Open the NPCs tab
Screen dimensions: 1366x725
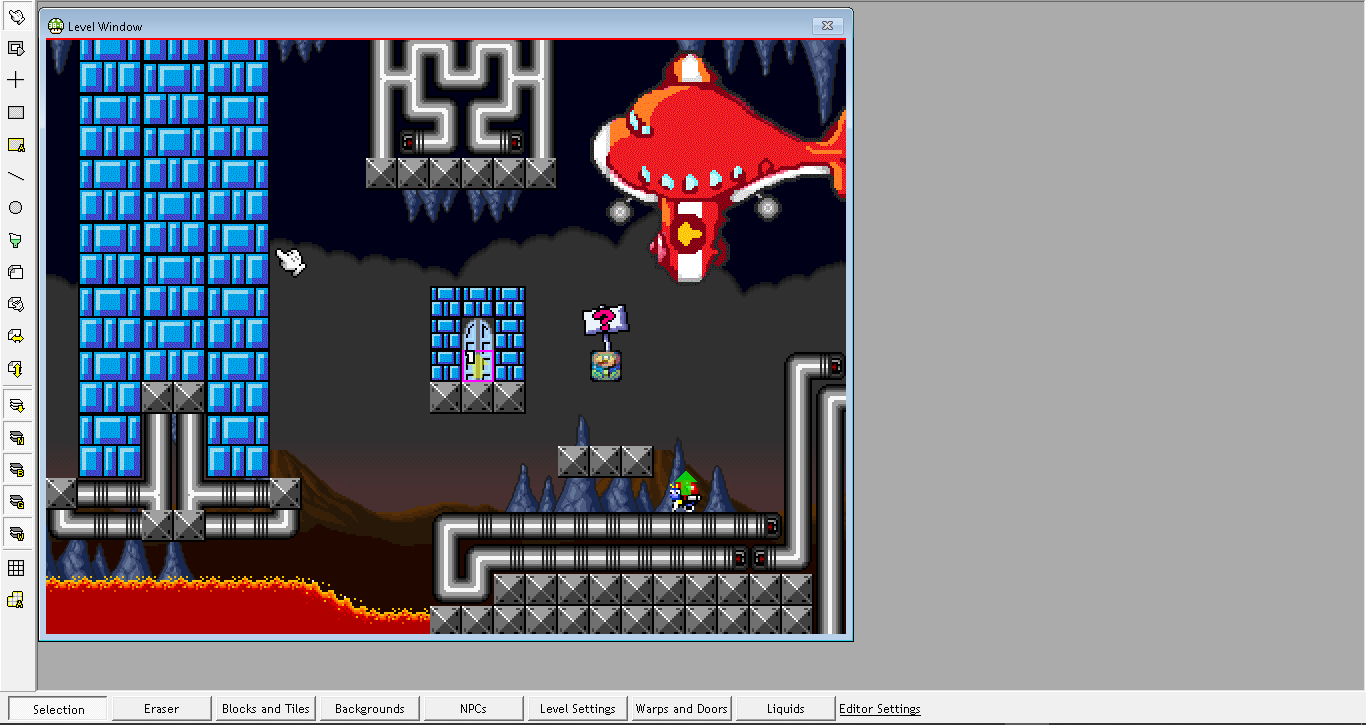tap(473, 709)
